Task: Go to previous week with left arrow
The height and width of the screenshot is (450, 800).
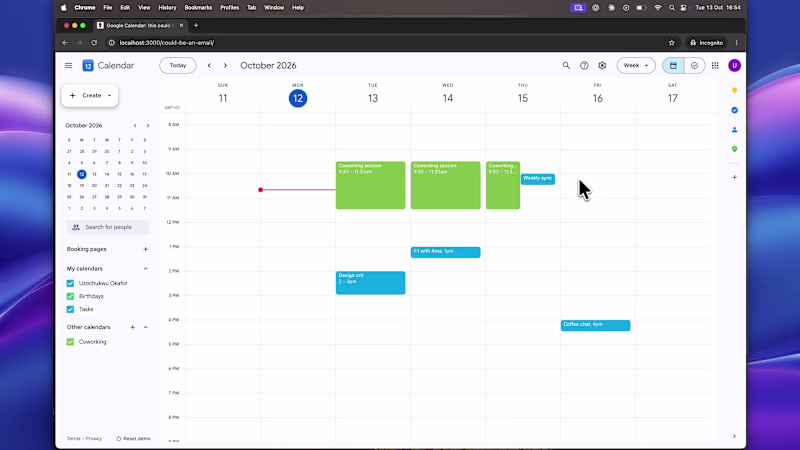Action: 209,65
